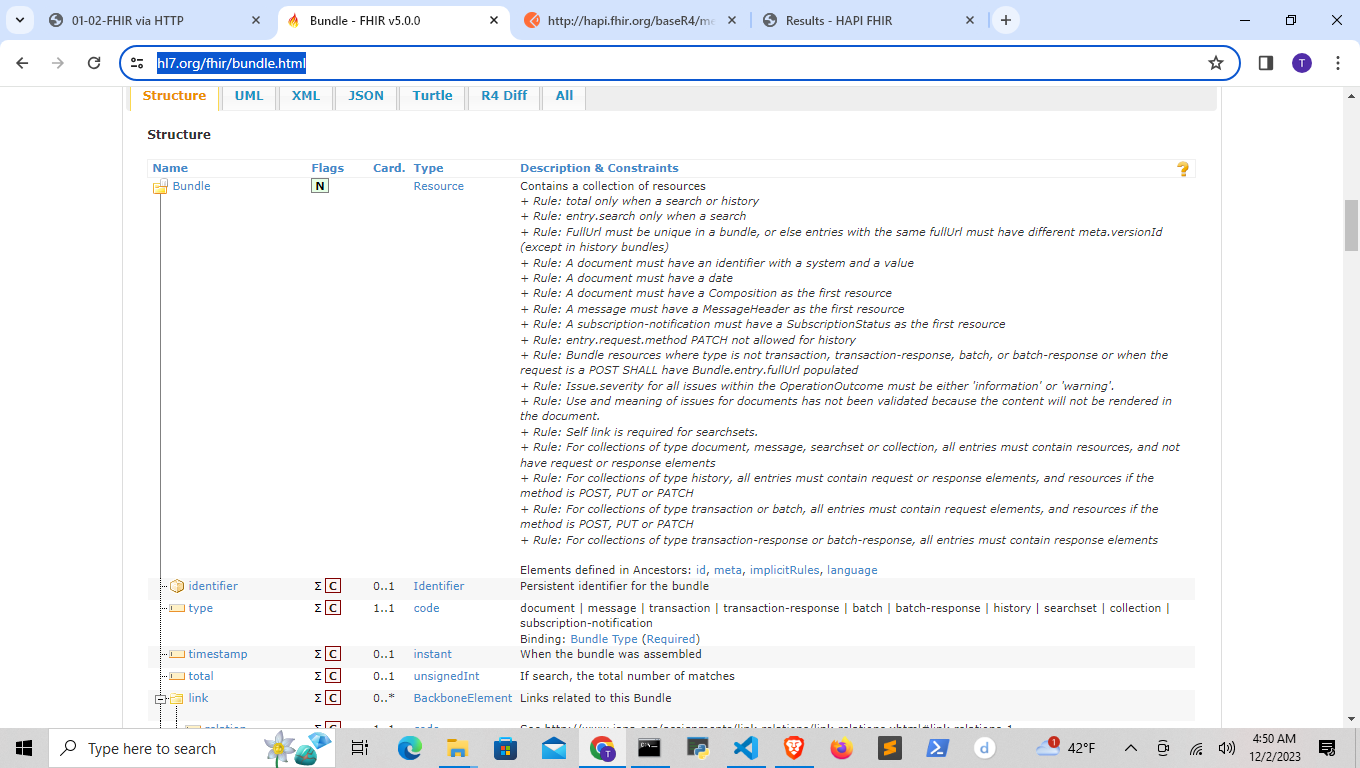Open PowerShell from taskbar
The image size is (1360, 768).
[938, 748]
